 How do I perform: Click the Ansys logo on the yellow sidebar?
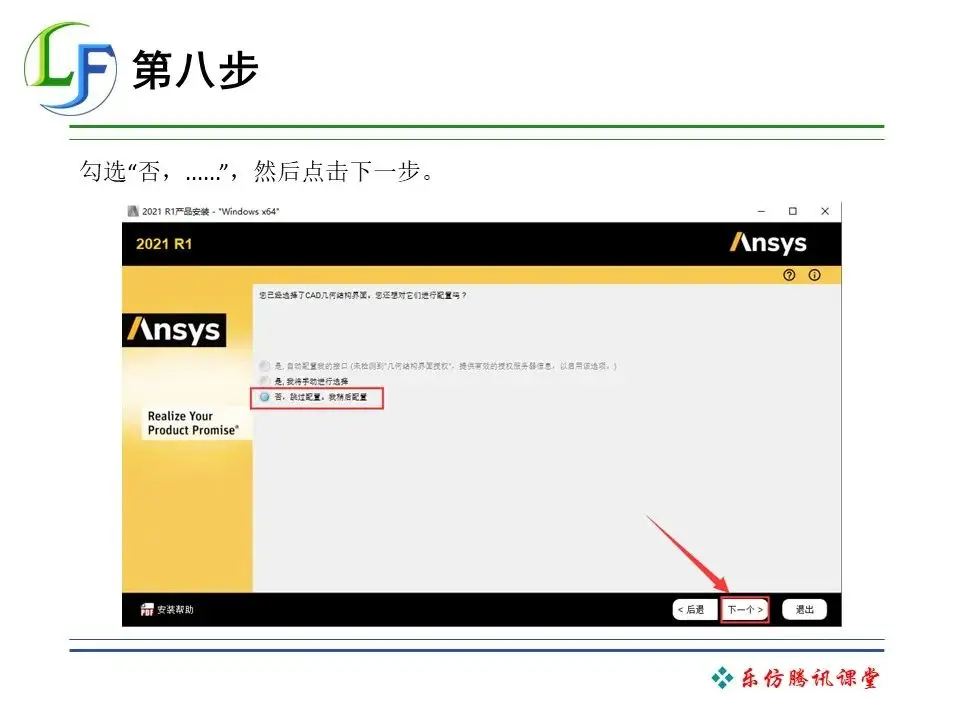(x=174, y=331)
